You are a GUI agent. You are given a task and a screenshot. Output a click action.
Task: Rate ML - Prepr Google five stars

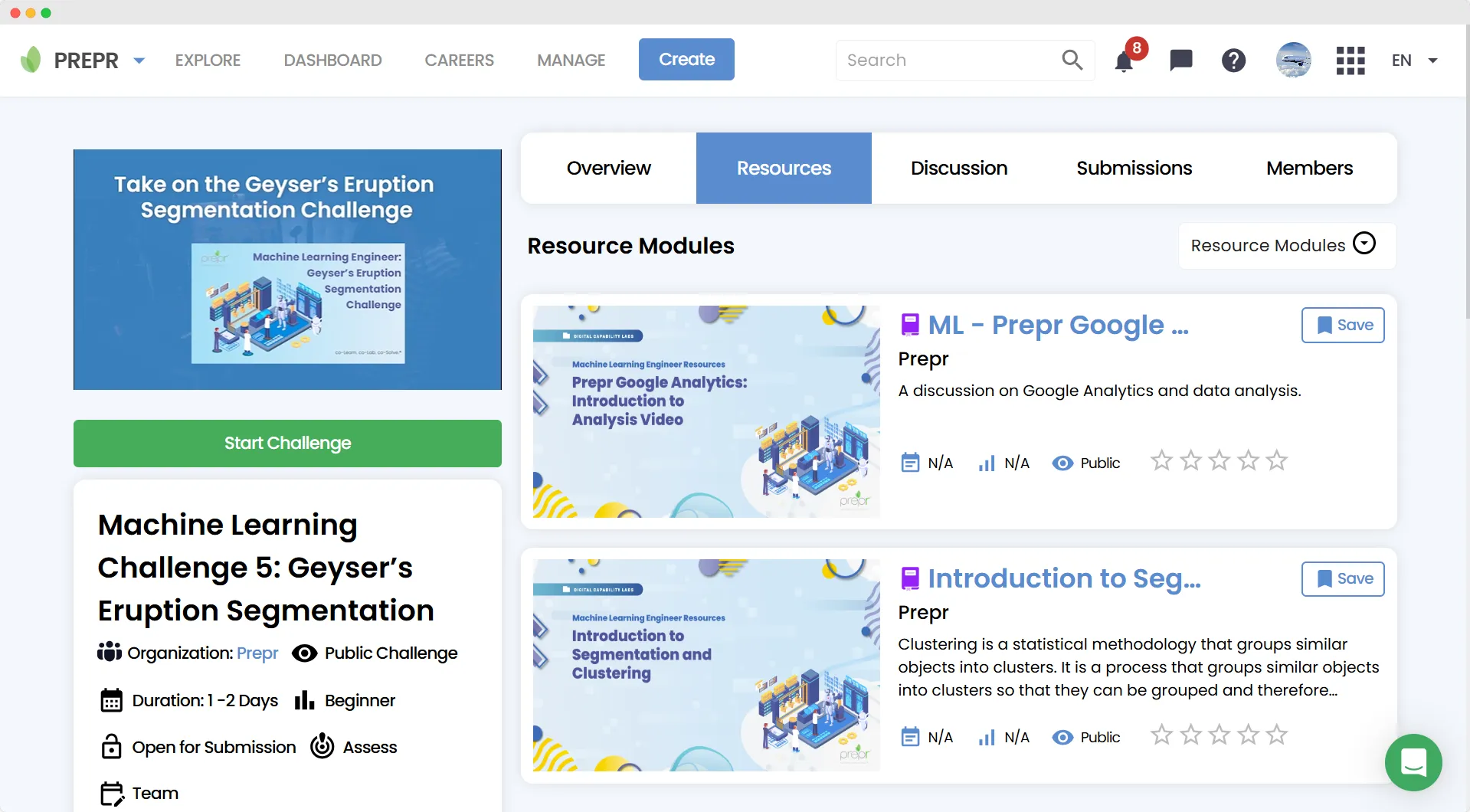1276,460
